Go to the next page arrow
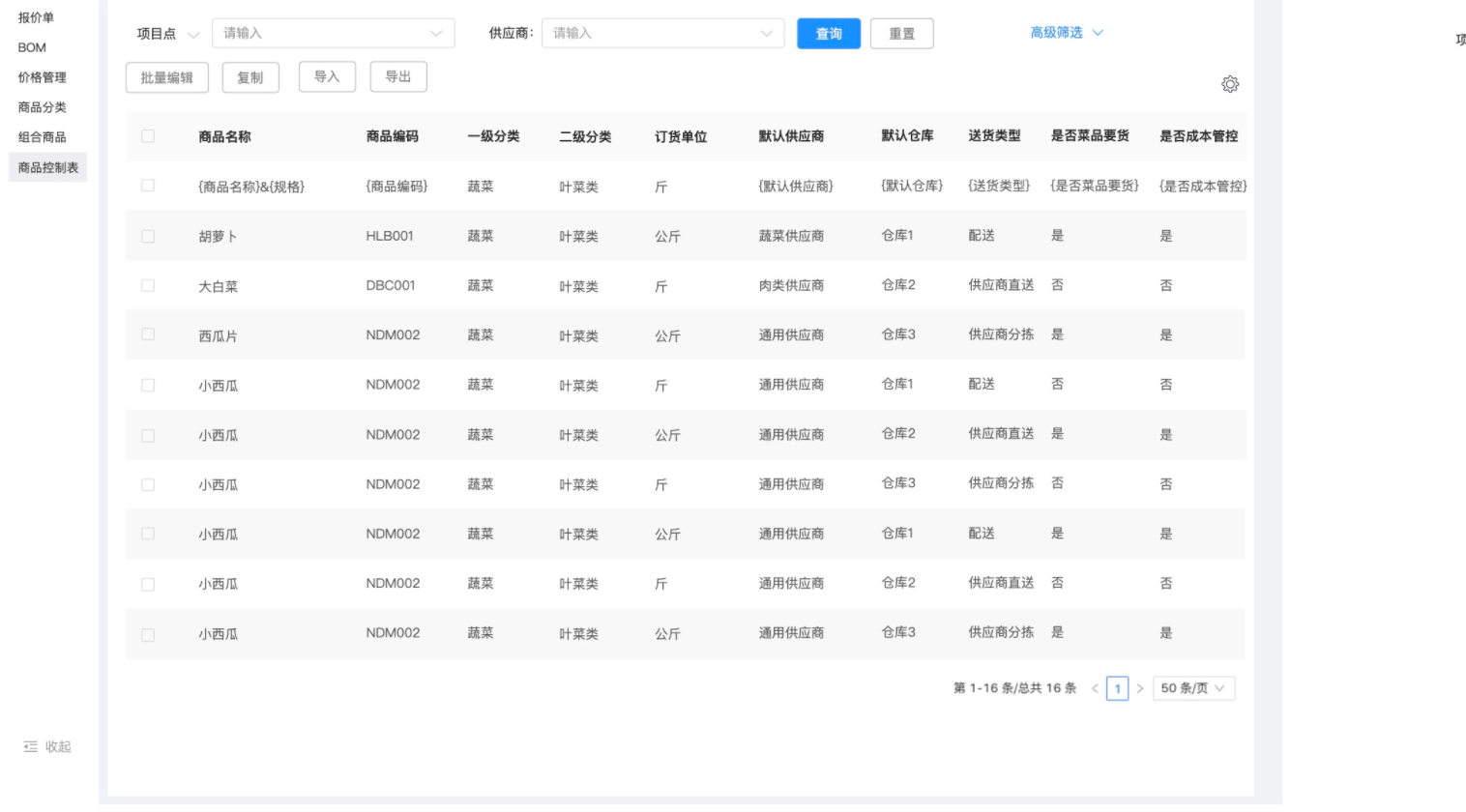Screen dimensions: 1466x812 coord(1140,688)
